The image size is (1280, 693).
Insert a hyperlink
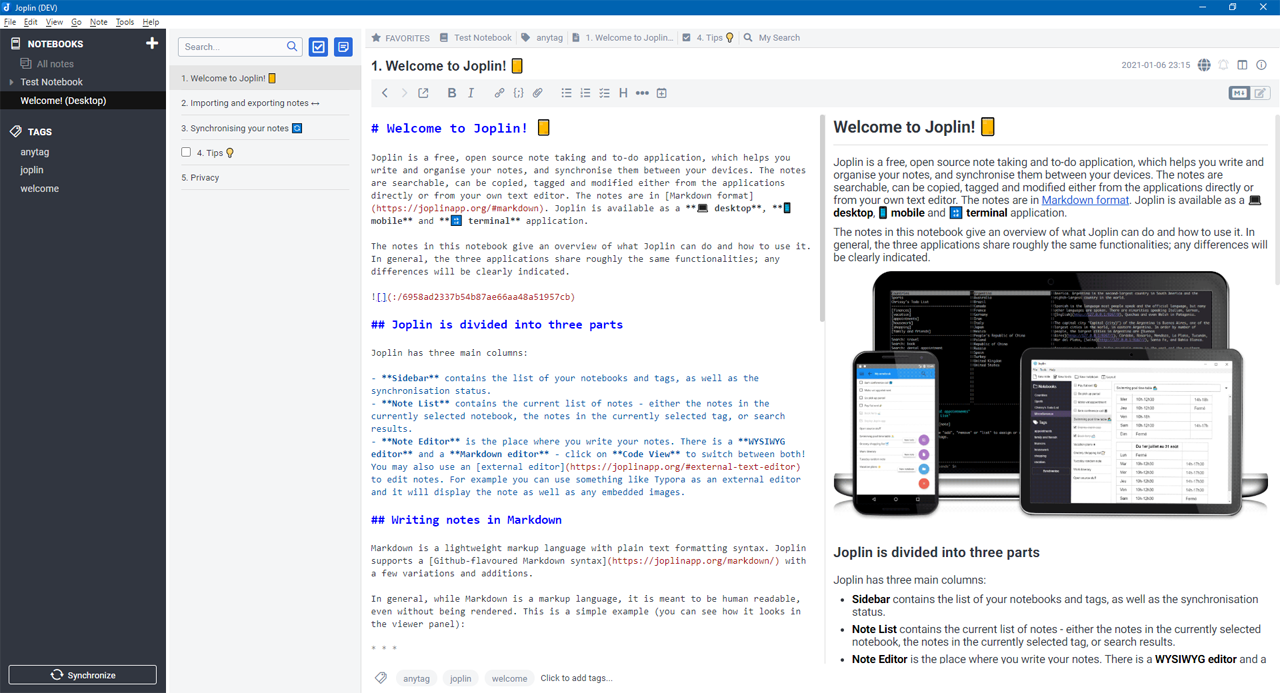click(499, 93)
